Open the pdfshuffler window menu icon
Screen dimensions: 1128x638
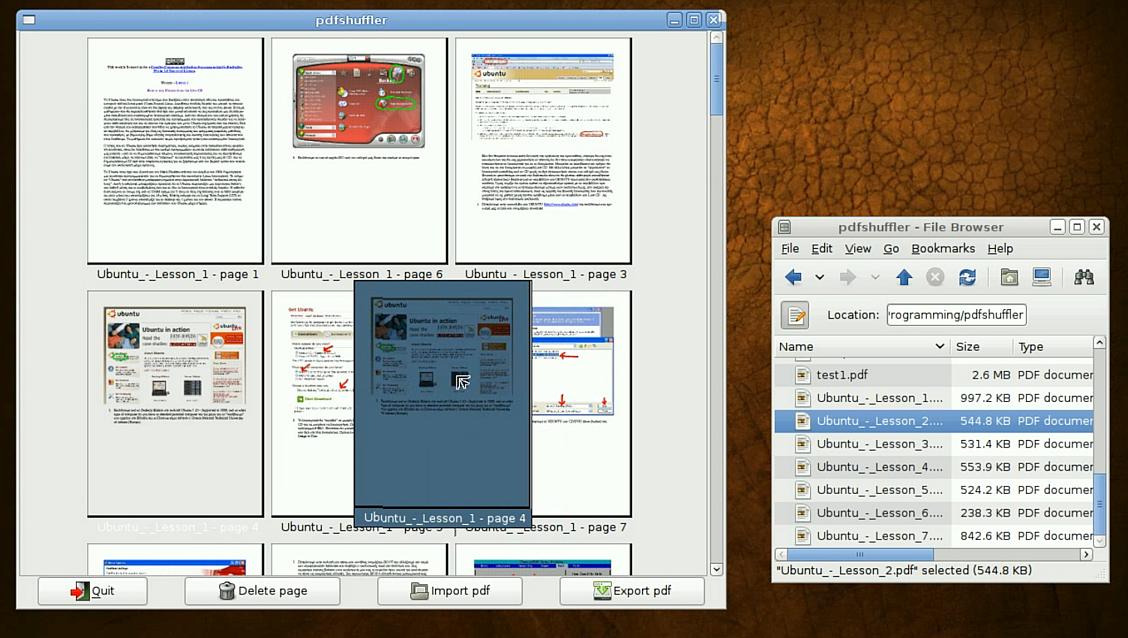click(x=29, y=19)
